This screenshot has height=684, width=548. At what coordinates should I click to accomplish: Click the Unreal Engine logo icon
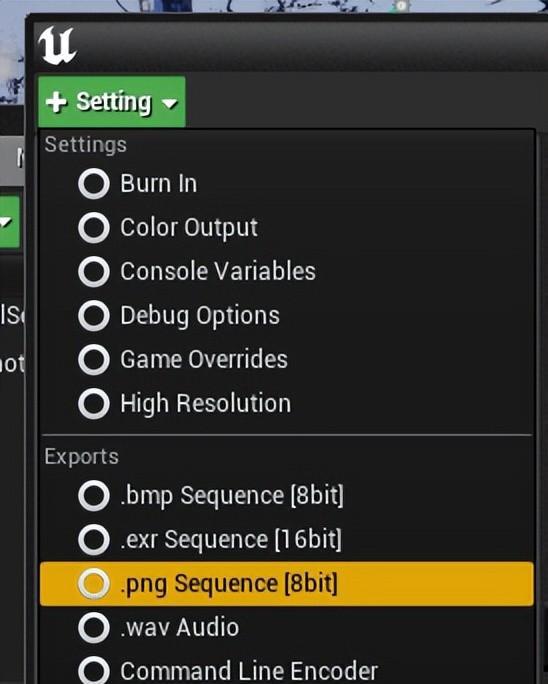point(57,45)
